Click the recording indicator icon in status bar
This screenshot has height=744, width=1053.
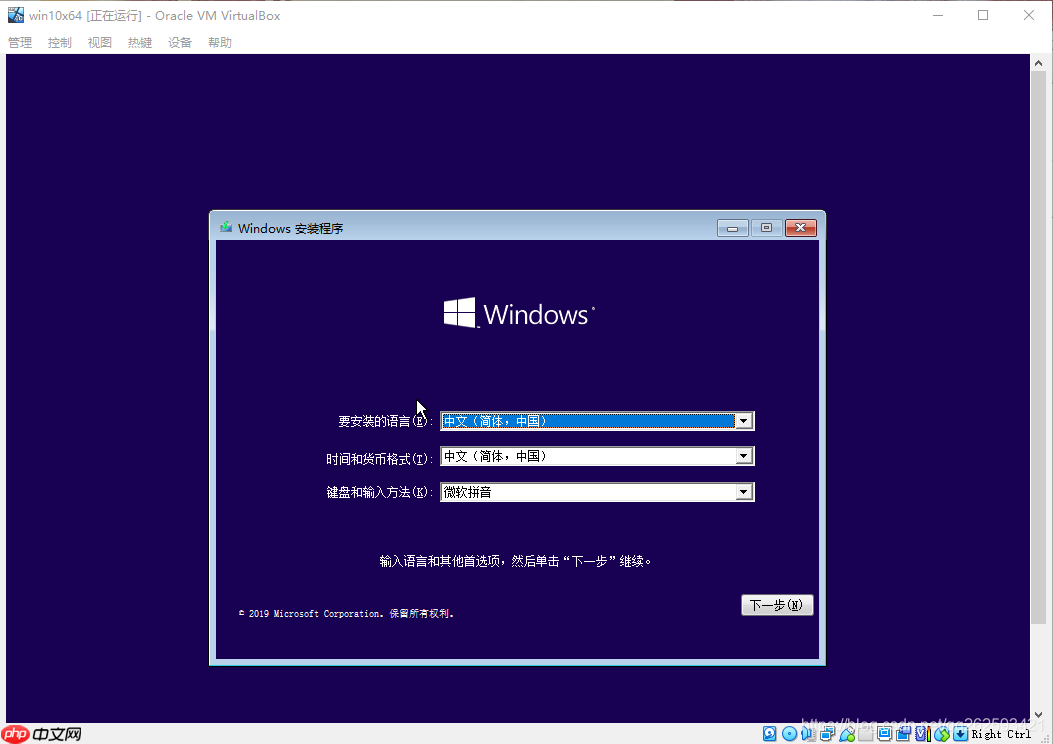(x=903, y=734)
